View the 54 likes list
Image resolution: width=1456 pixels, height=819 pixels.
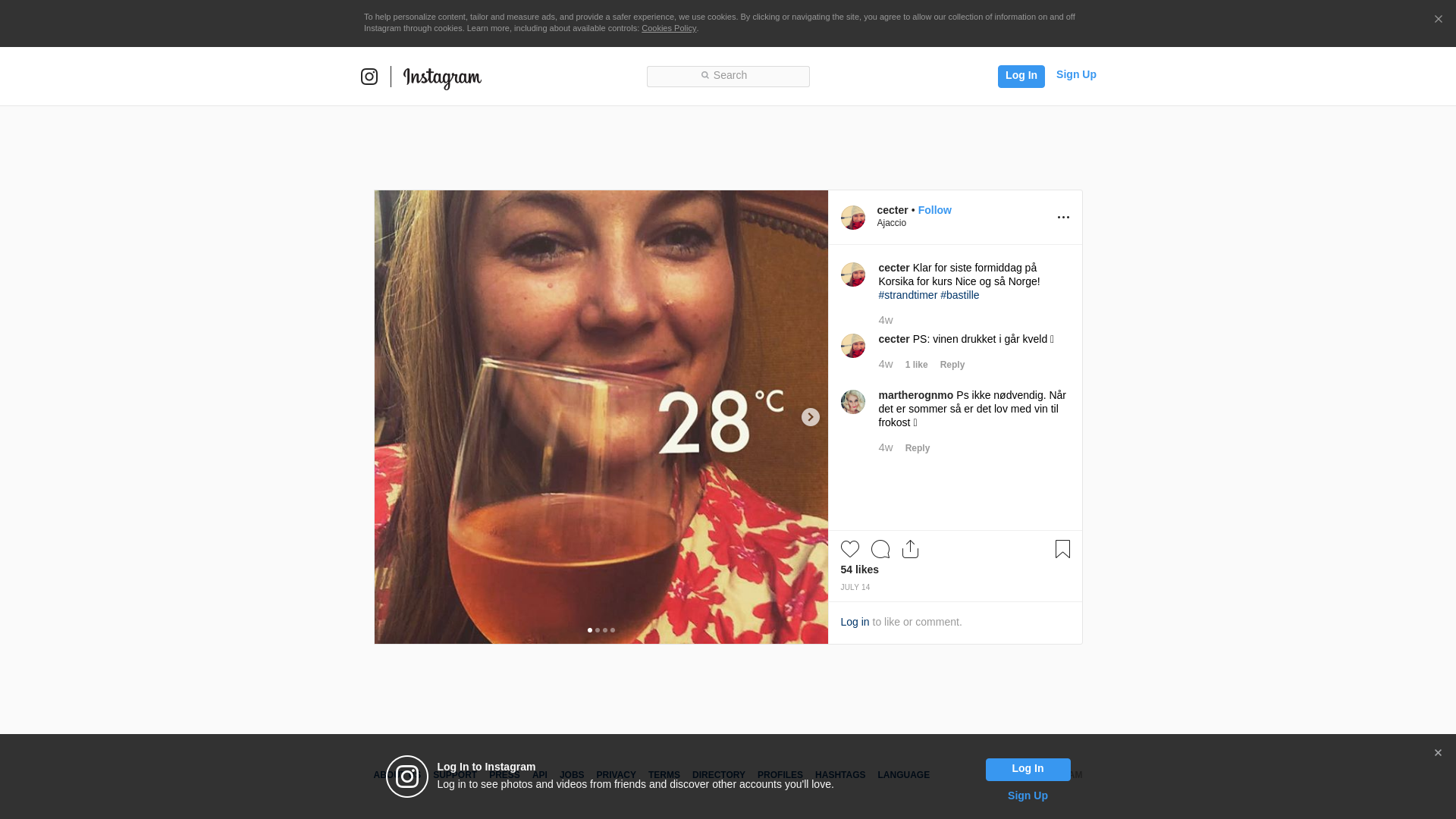(x=860, y=570)
